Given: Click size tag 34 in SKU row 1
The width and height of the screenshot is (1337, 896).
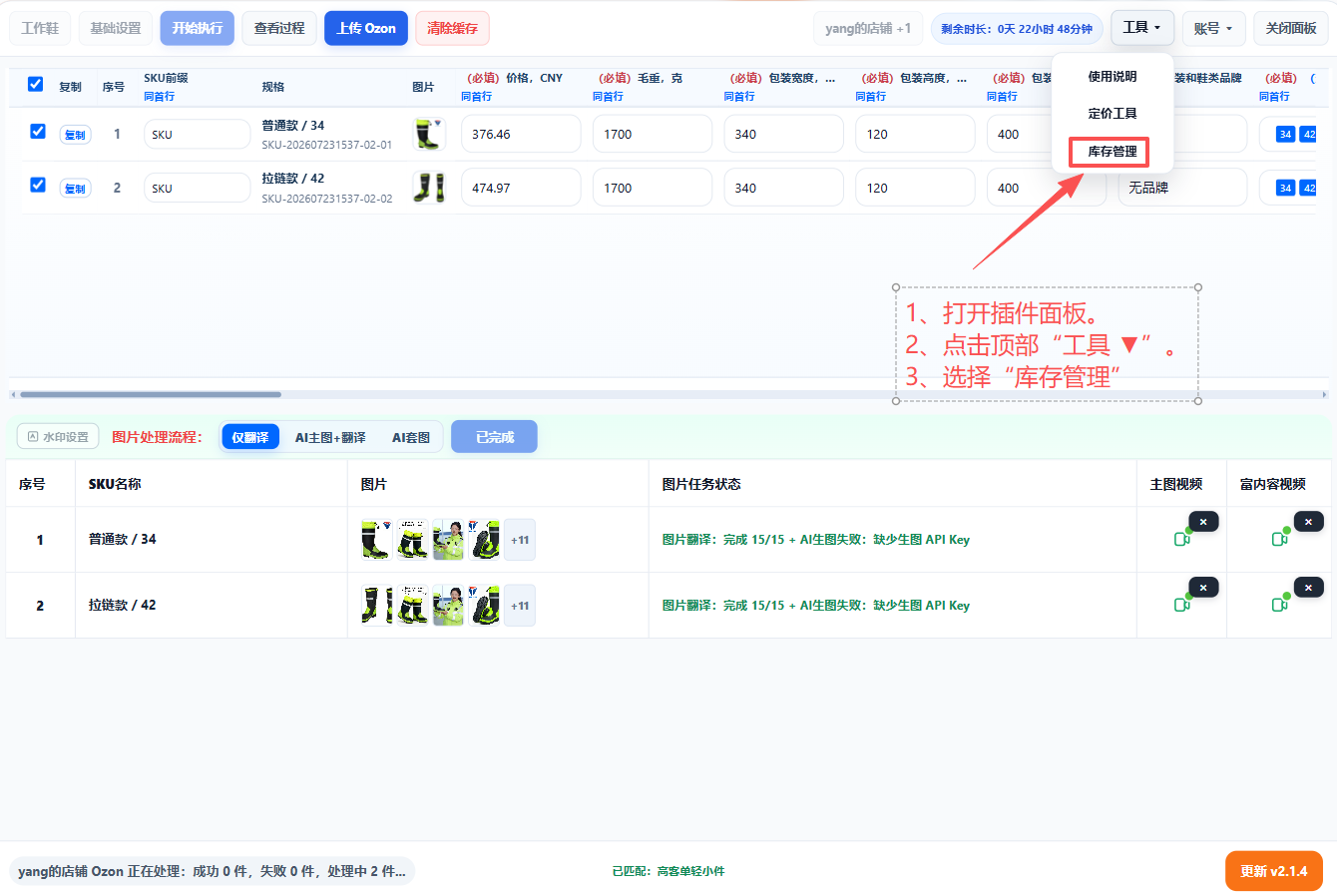Looking at the screenshot, I should 1285,134.
